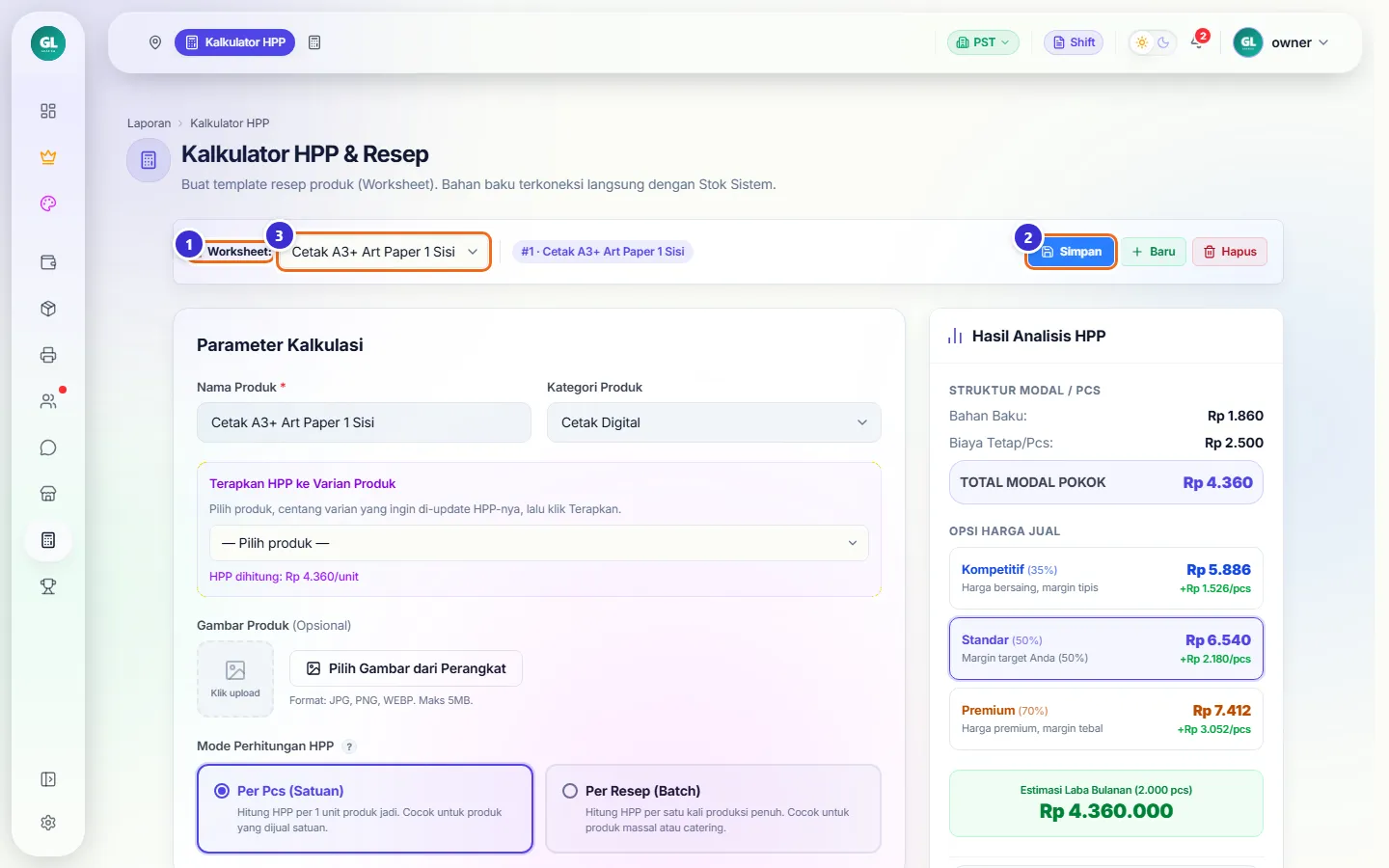Select the Kompetitif (35%) price option
1389x868 pixels.
[1106, 579]
